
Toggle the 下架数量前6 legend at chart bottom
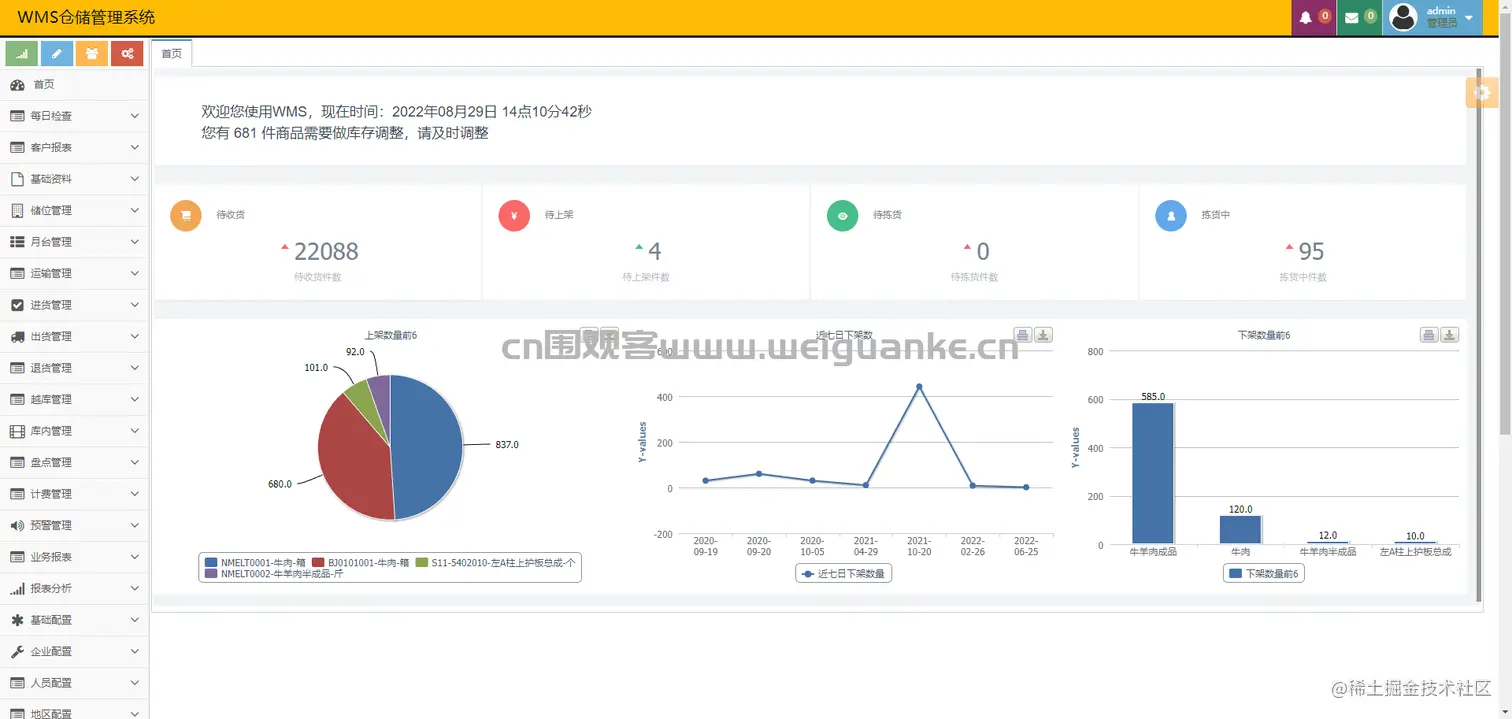pyautogui.click(x=1264, y=573)
